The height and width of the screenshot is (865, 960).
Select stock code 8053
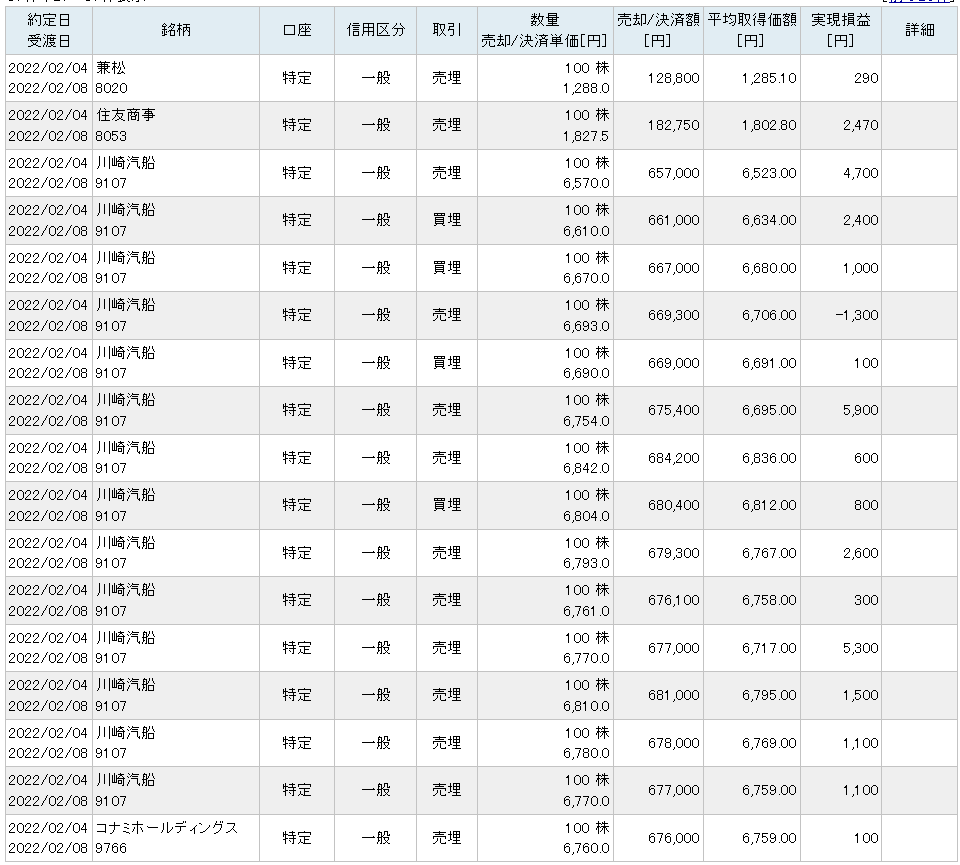click(x=111, y=136)
